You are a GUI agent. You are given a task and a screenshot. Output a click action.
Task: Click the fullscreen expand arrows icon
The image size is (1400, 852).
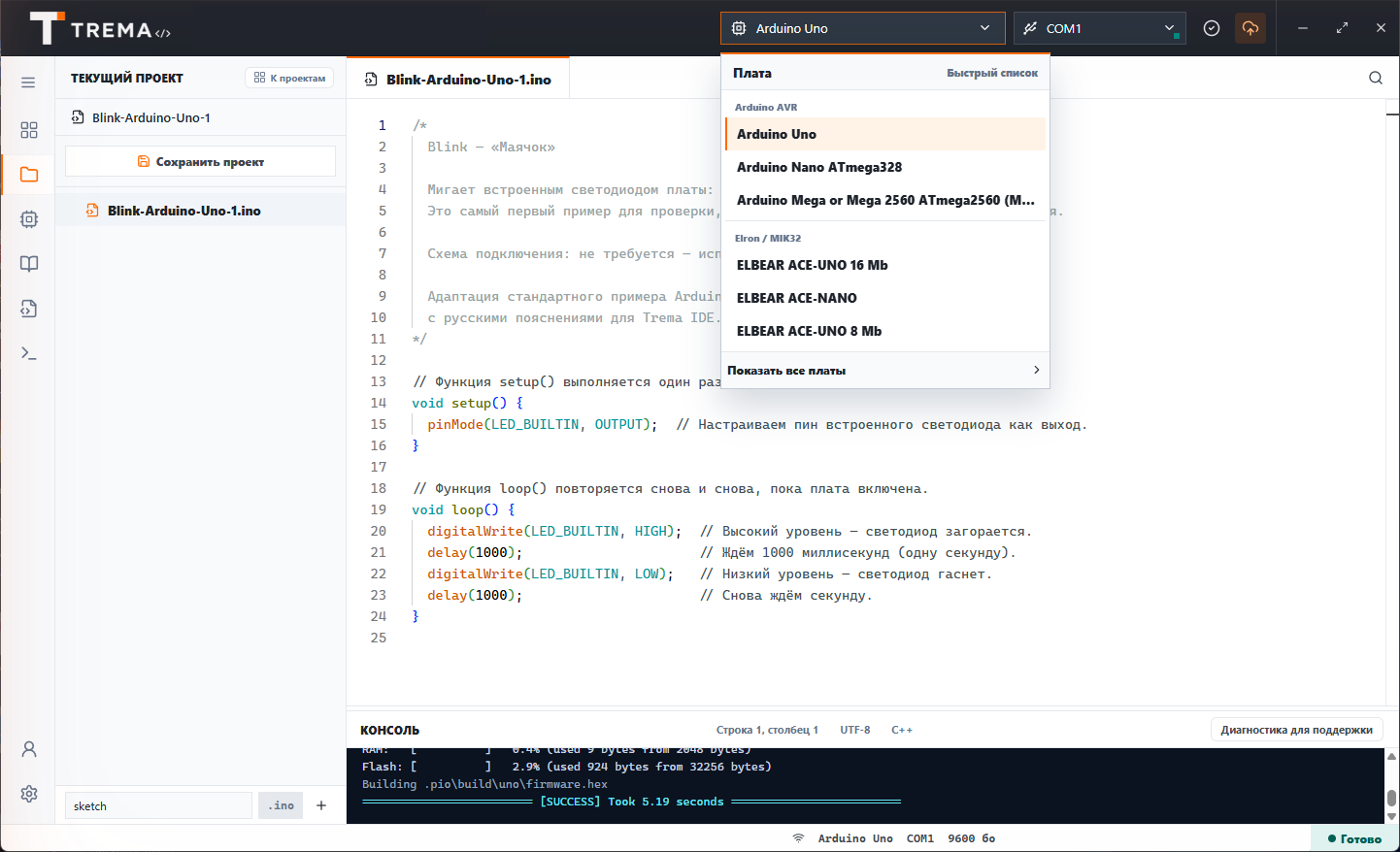point(1342,28)
